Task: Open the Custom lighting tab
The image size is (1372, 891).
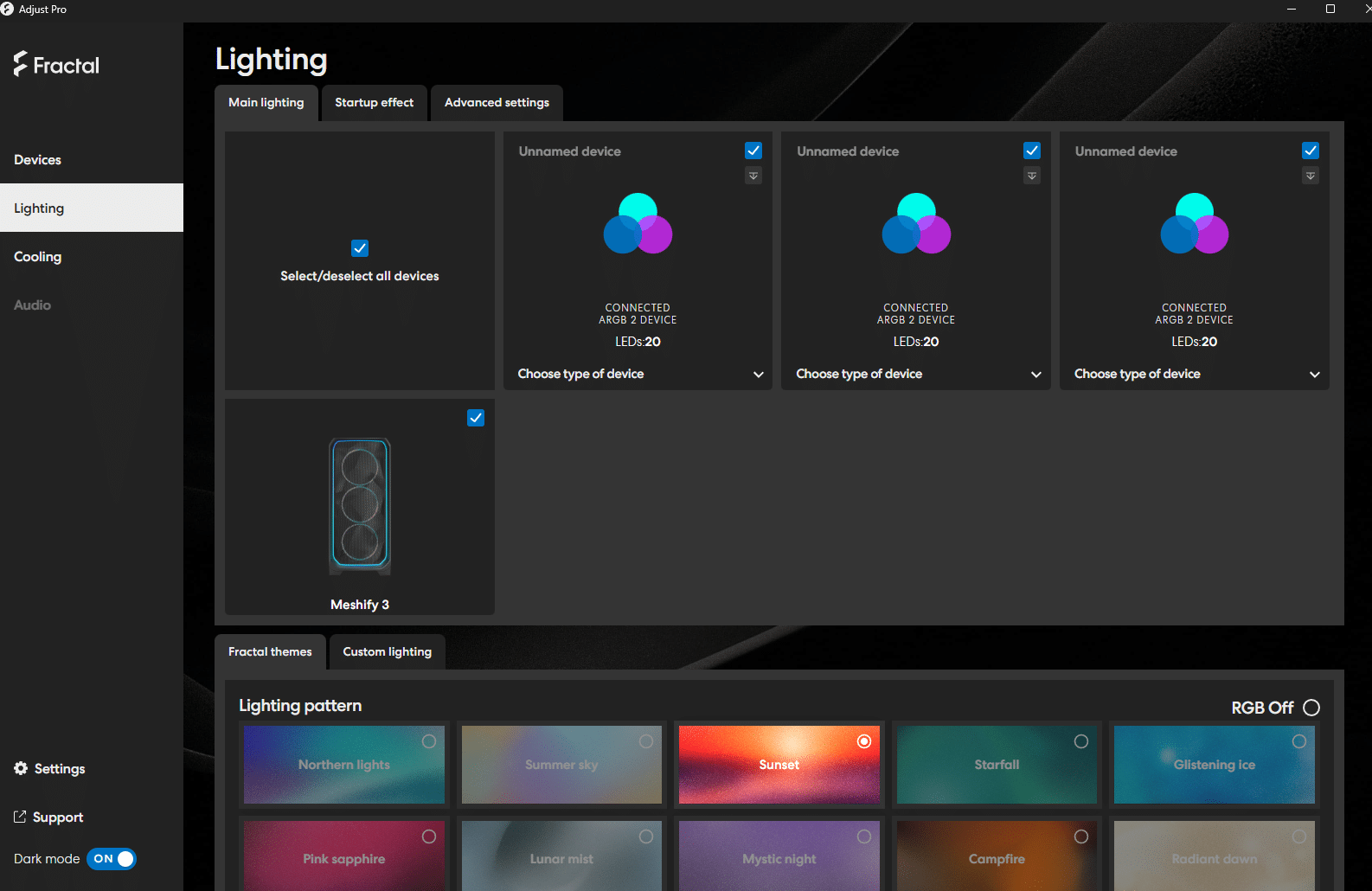Action: pos(387,651)
